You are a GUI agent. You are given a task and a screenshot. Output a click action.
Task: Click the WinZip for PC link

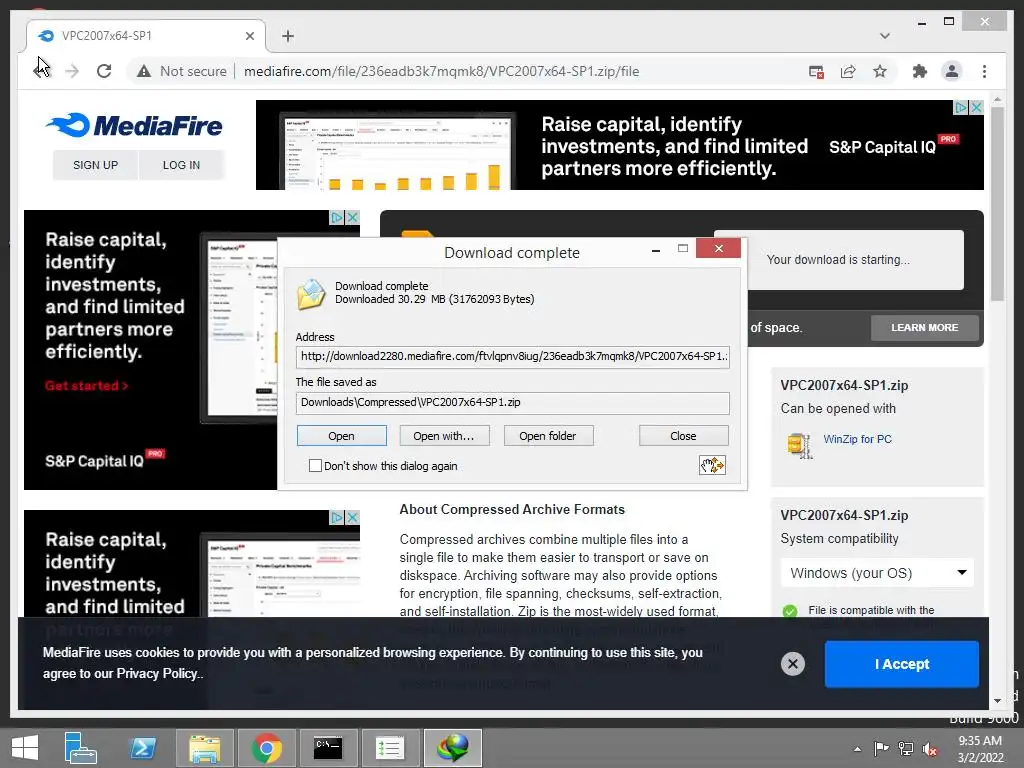(x=857, y=439)
